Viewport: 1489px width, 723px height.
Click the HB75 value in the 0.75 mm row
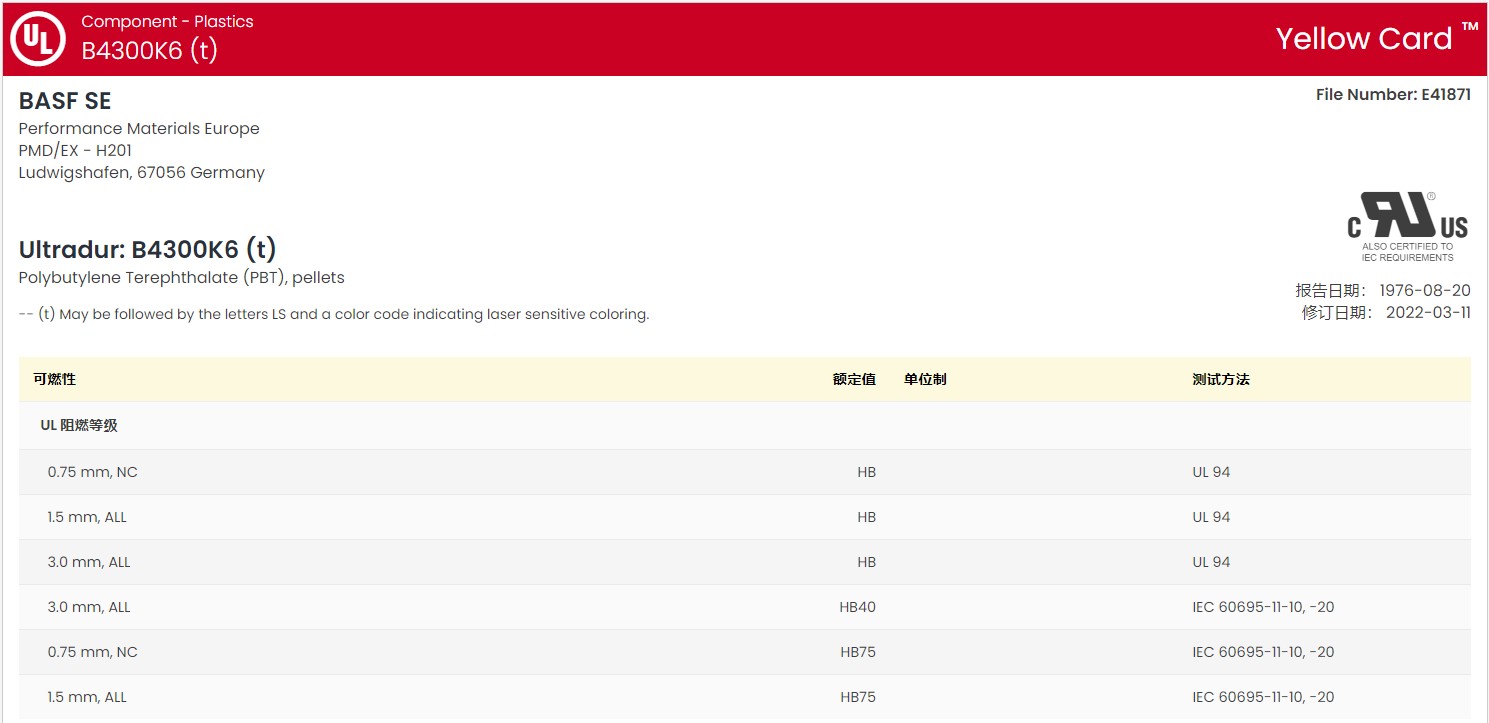tap(858, 652)
